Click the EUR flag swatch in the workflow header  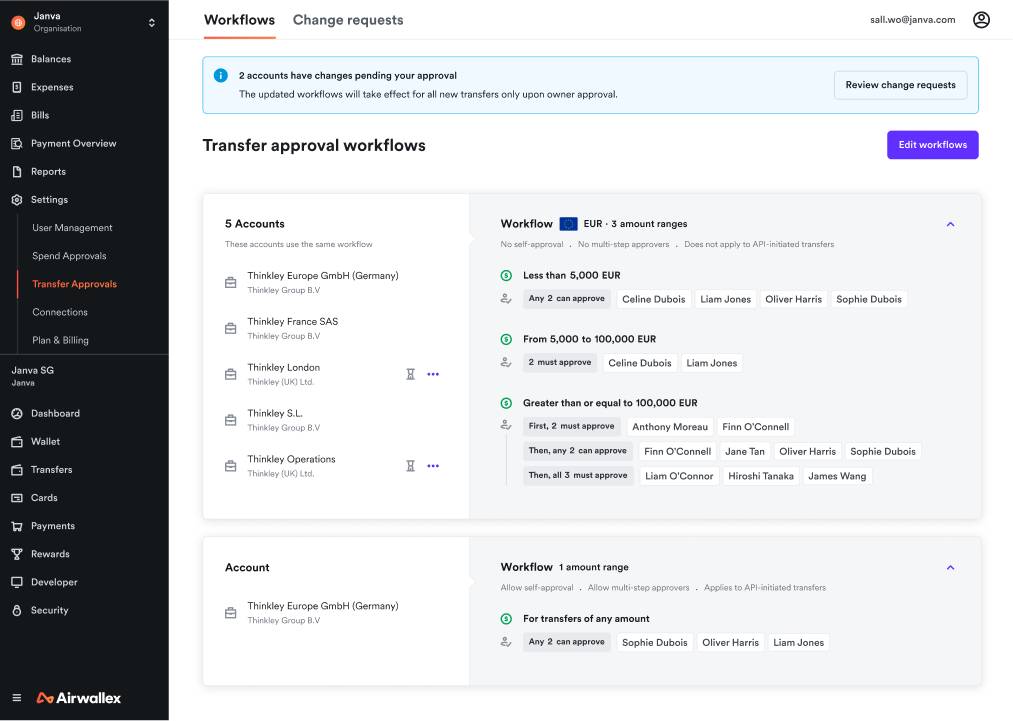point(569,223)
